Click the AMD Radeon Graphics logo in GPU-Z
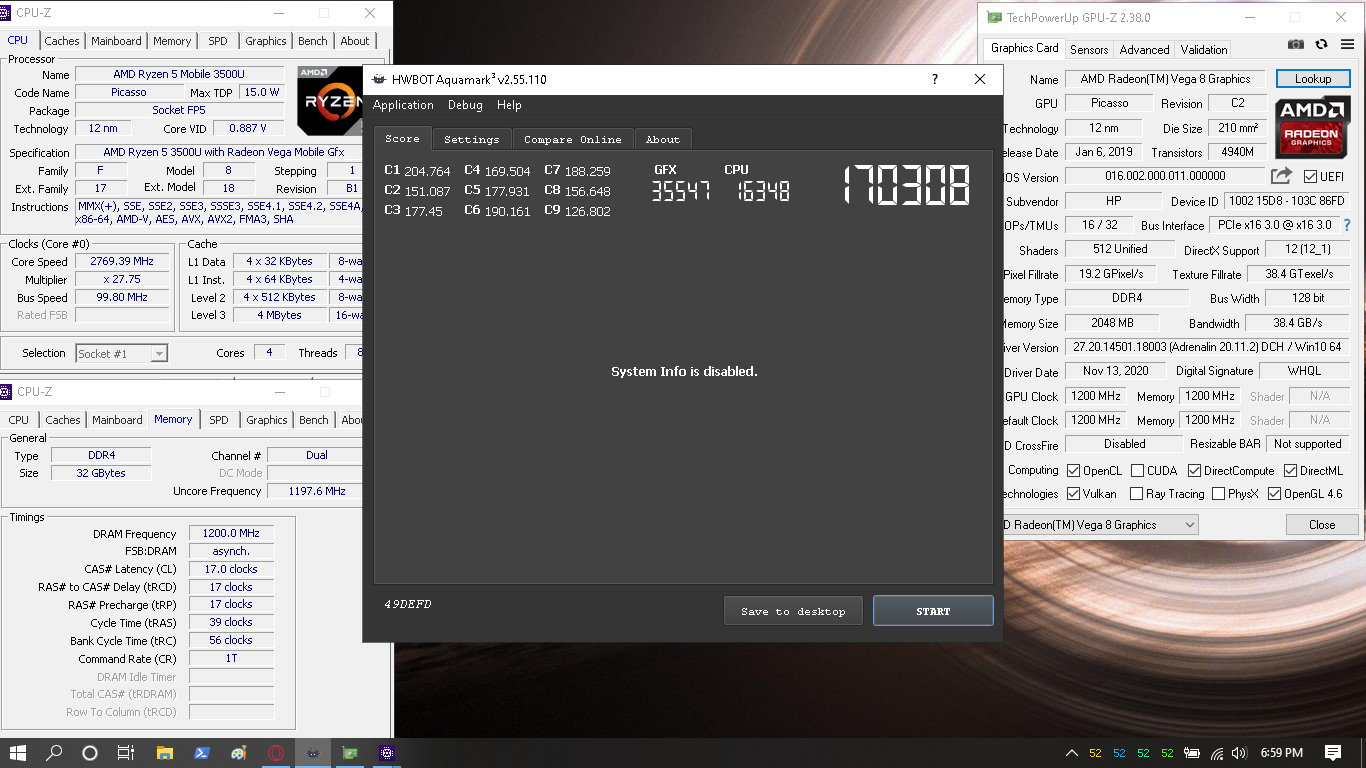This screenshot has height=768, width=1366. click(x=1312, y=127)
